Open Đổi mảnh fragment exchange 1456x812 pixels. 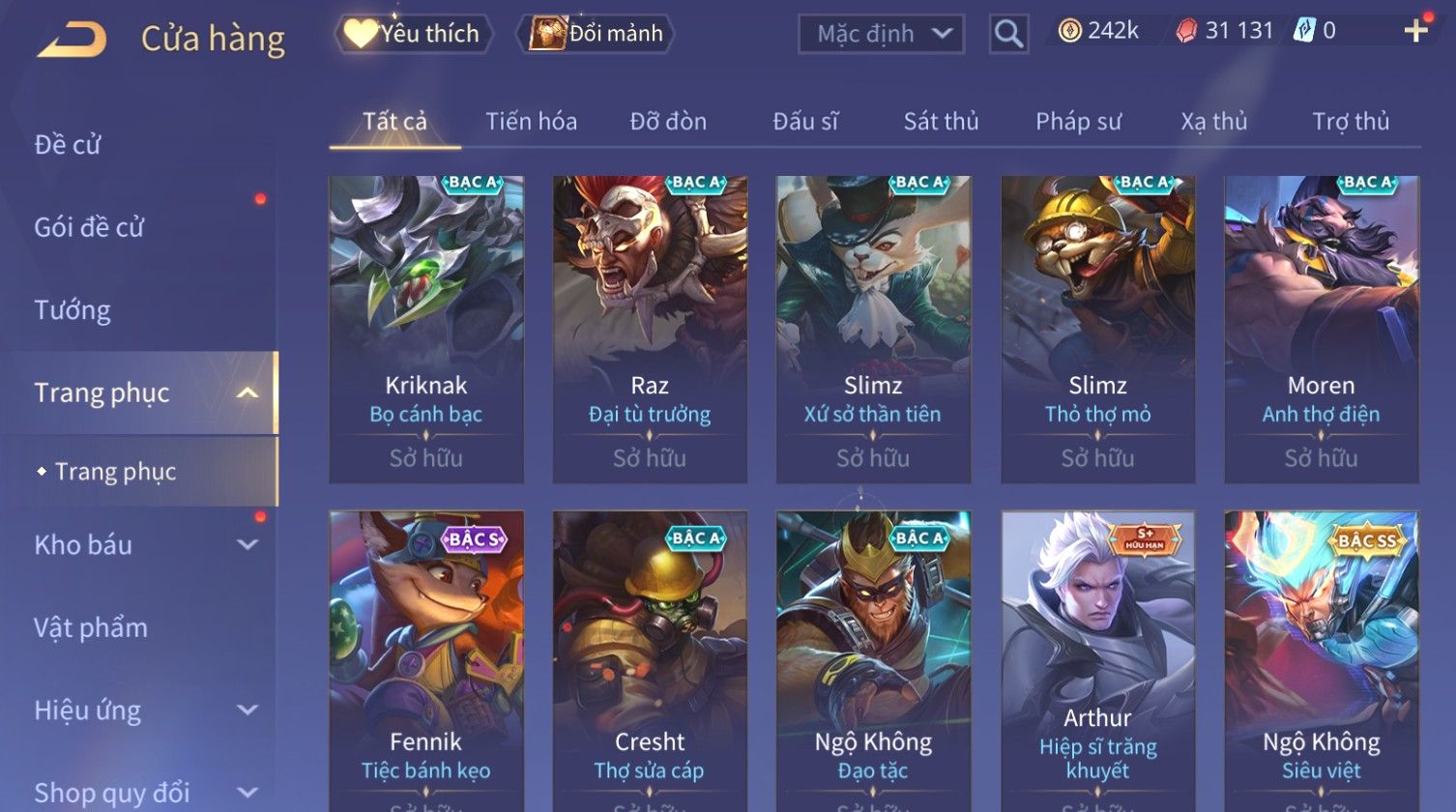point(596,34)
